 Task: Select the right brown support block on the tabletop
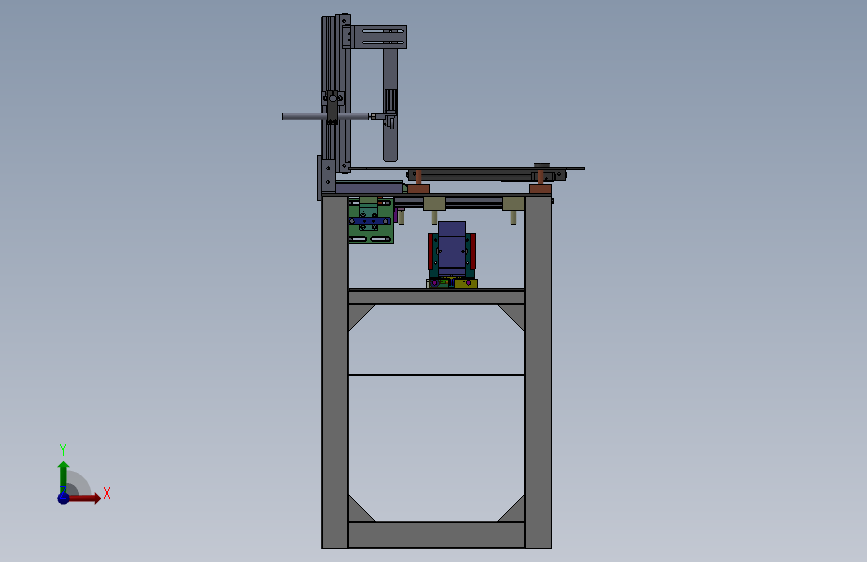[540, 189]
